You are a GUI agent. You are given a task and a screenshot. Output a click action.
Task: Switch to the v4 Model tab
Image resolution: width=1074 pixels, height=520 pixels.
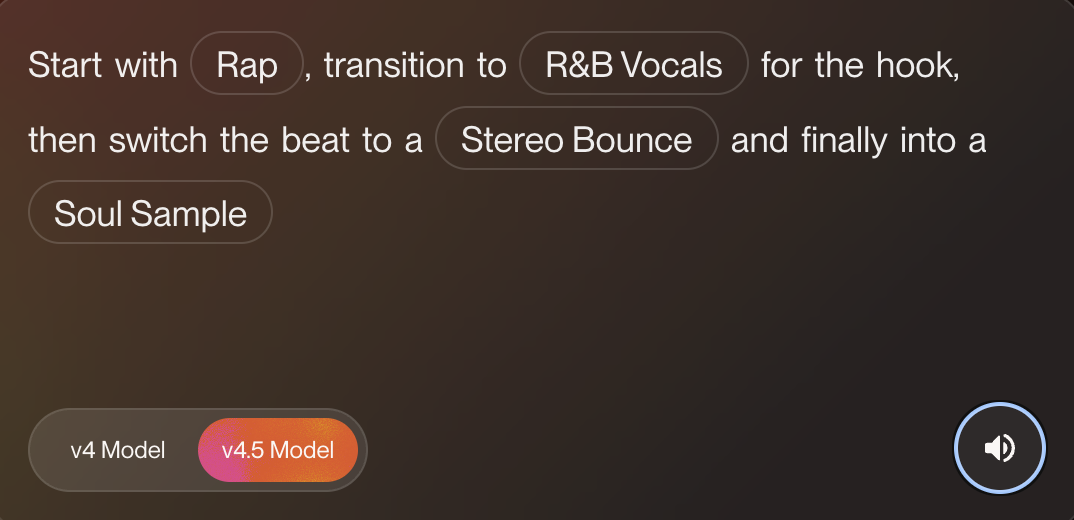pyautogui.click(x=118, y=450)
